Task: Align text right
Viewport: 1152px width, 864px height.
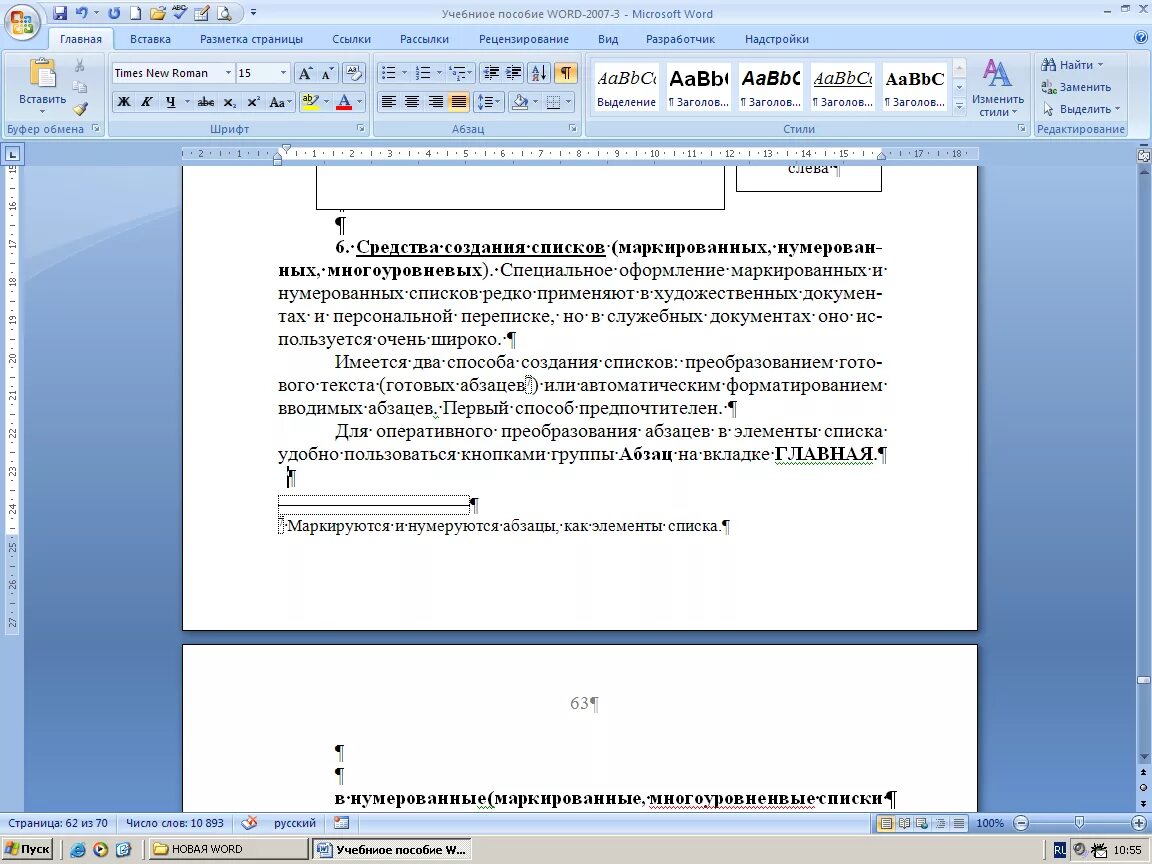Action: pos(435,102)
